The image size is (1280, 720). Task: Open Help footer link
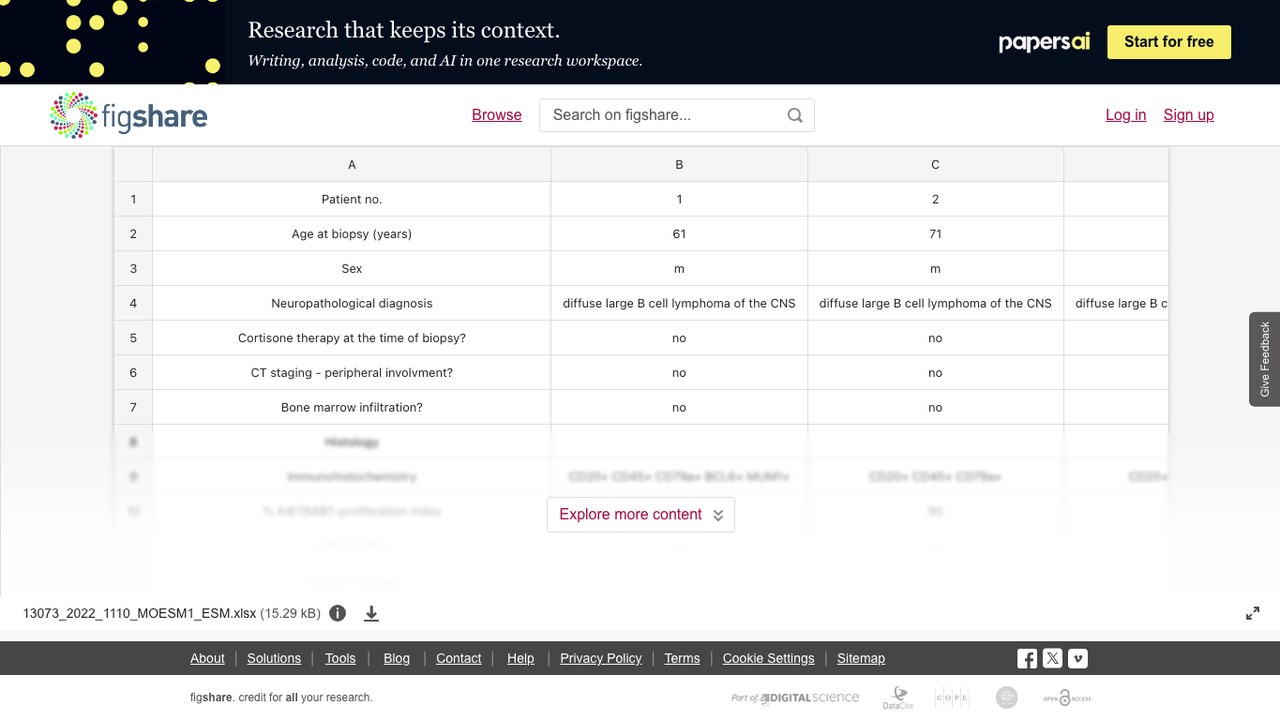(x=521, y=658)
